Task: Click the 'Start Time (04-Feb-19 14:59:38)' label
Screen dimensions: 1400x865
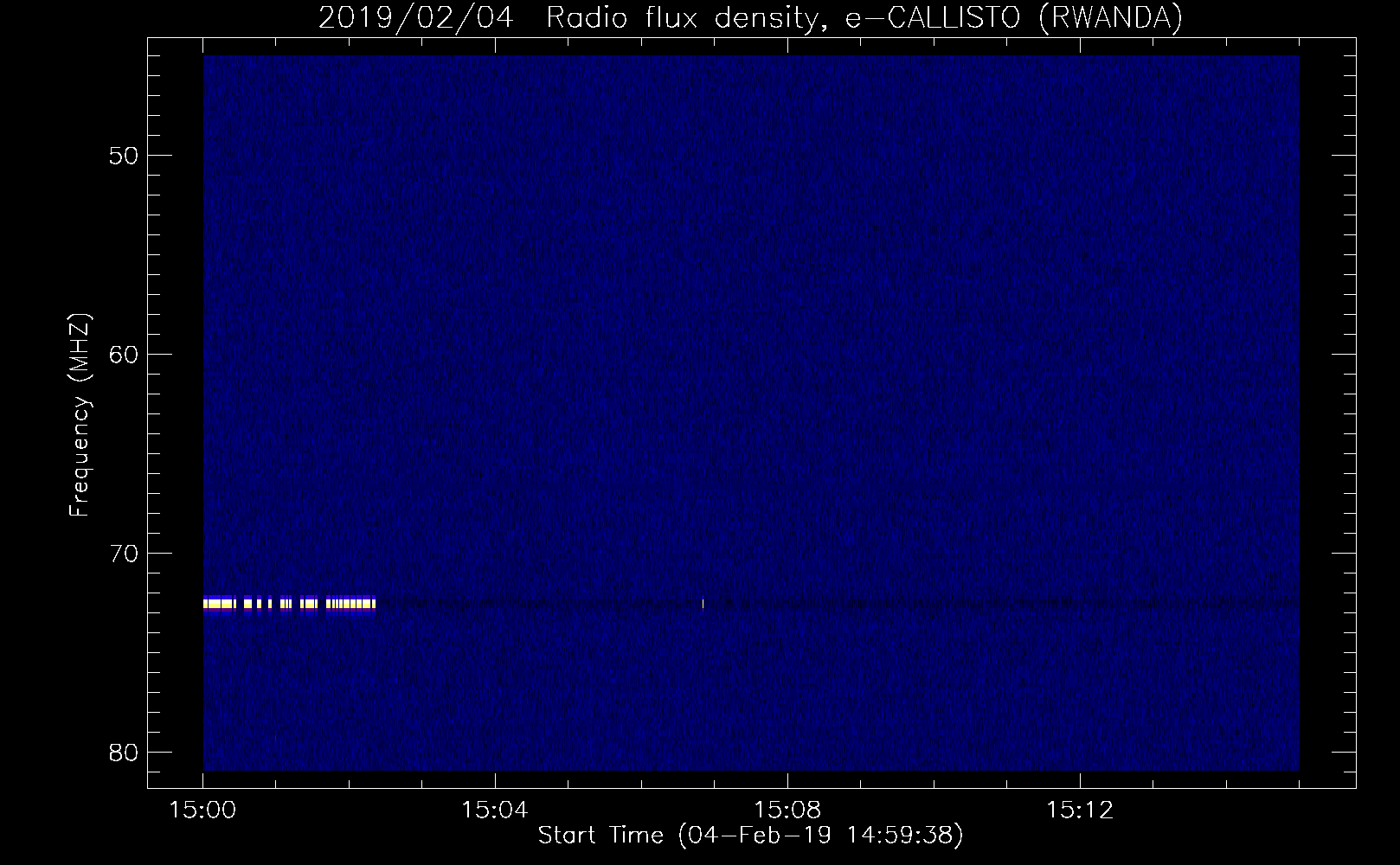Action: click(x=750, y=836)
